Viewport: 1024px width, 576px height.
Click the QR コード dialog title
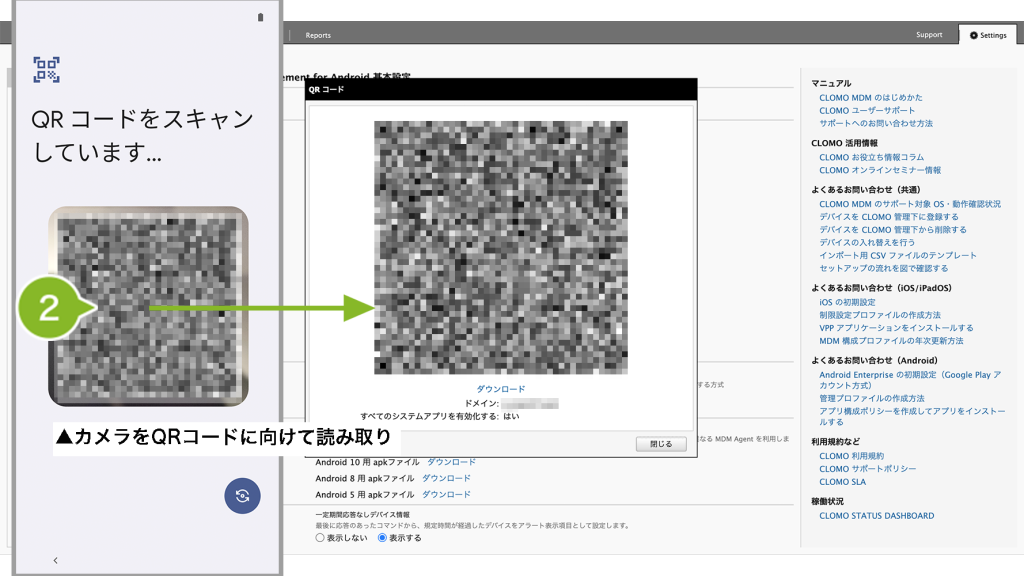tap(327, 89)
